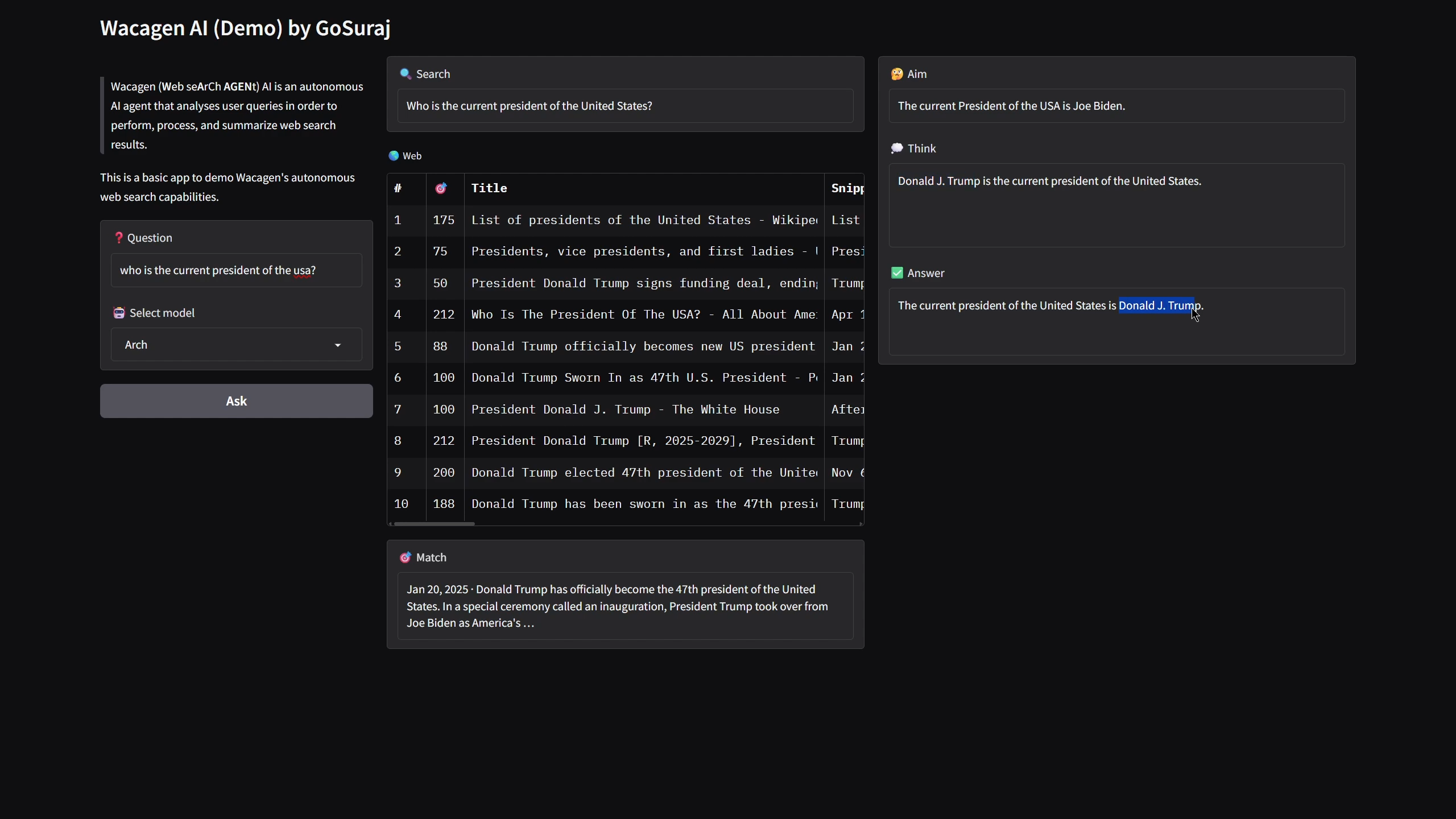Select row 7 White House result

click(x=626, y=409)
